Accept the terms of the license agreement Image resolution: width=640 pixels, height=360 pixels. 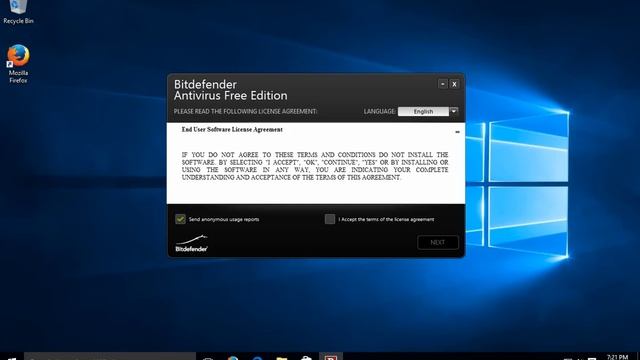pos(330,219)
